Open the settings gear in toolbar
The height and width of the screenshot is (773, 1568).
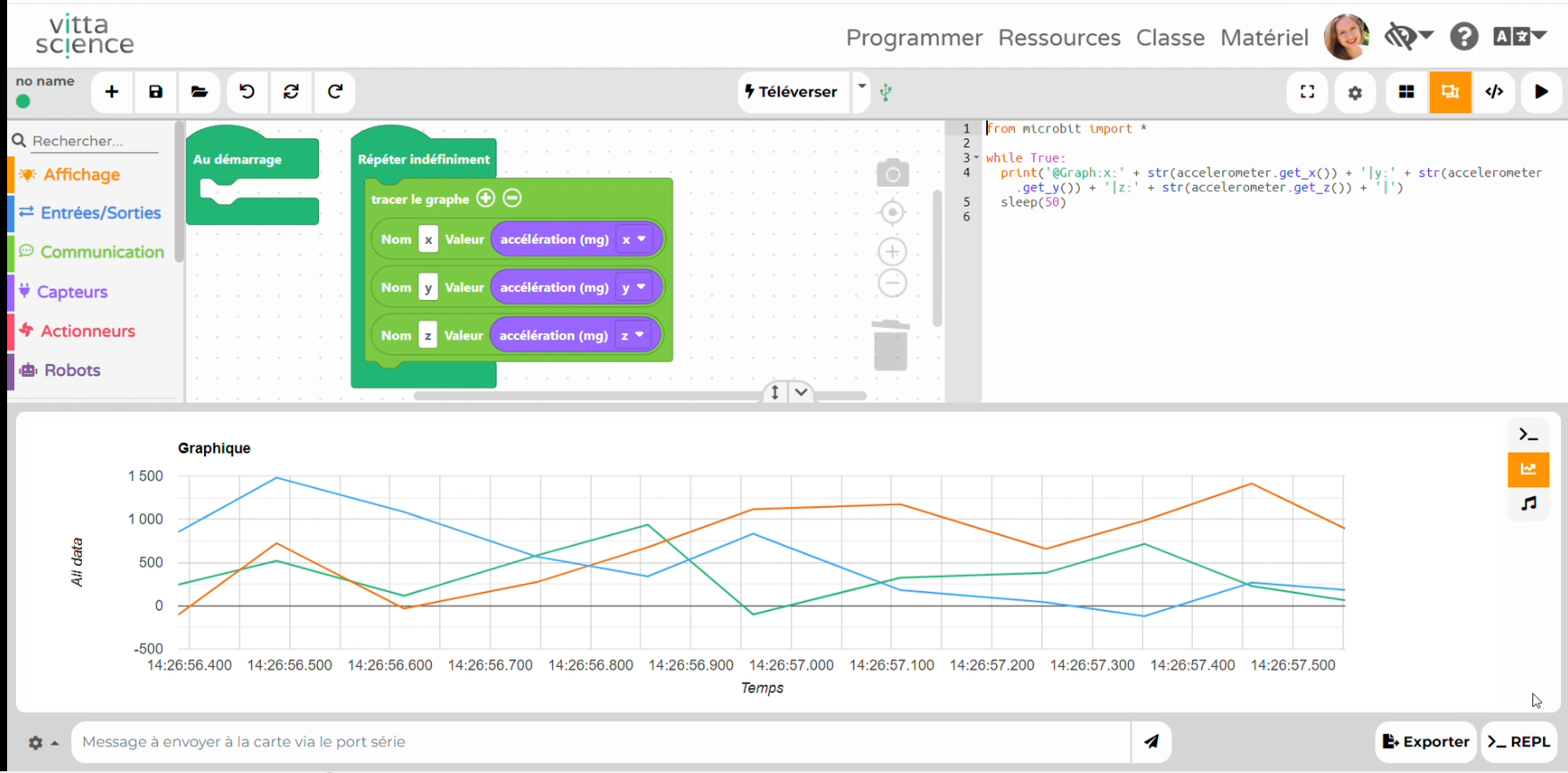[x=1355, y=92]
